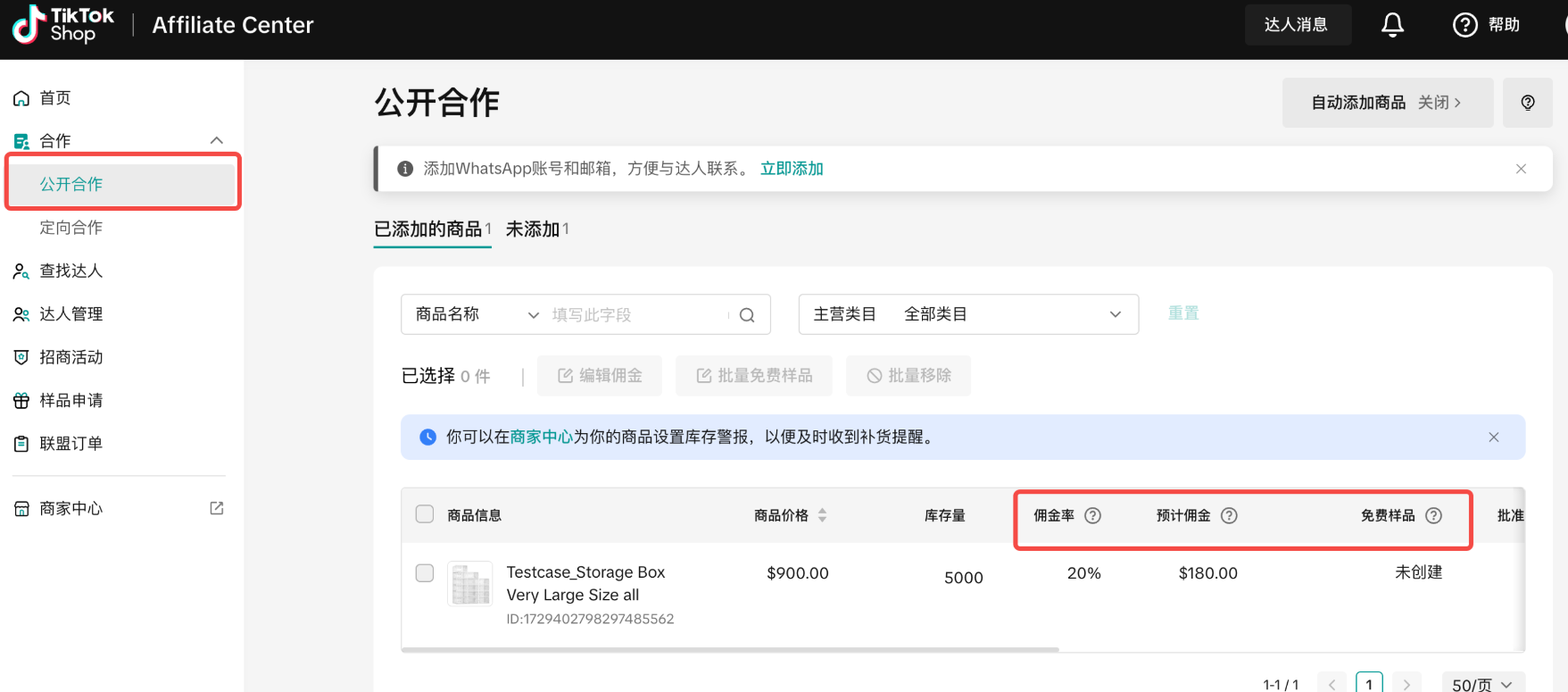The height and width of the screenshot is (692, 1568).
Task: Click the 查找达人 sidebar icon
Action: pos(21,271)
